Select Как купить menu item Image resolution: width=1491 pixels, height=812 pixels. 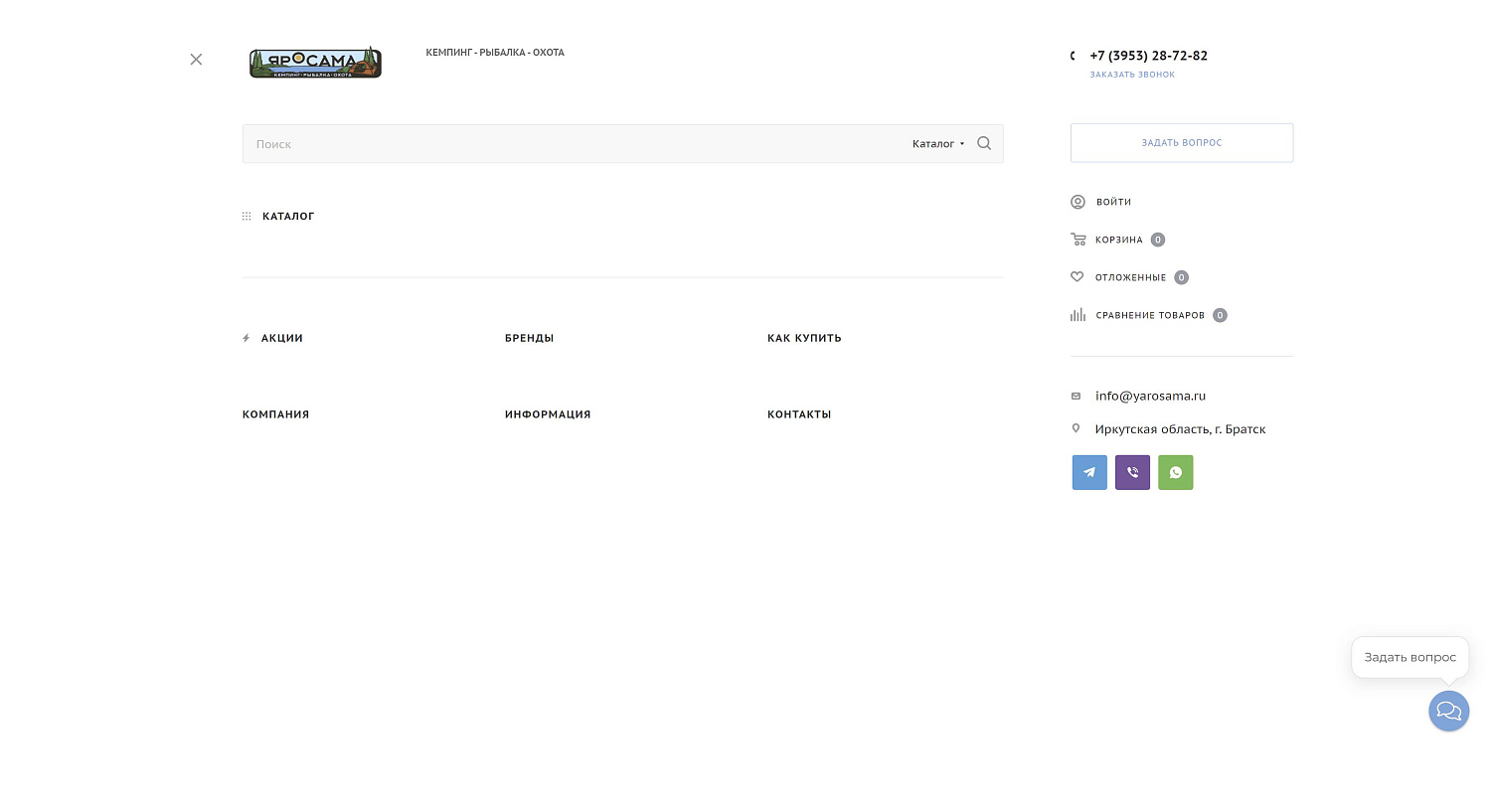coord(804,338)
